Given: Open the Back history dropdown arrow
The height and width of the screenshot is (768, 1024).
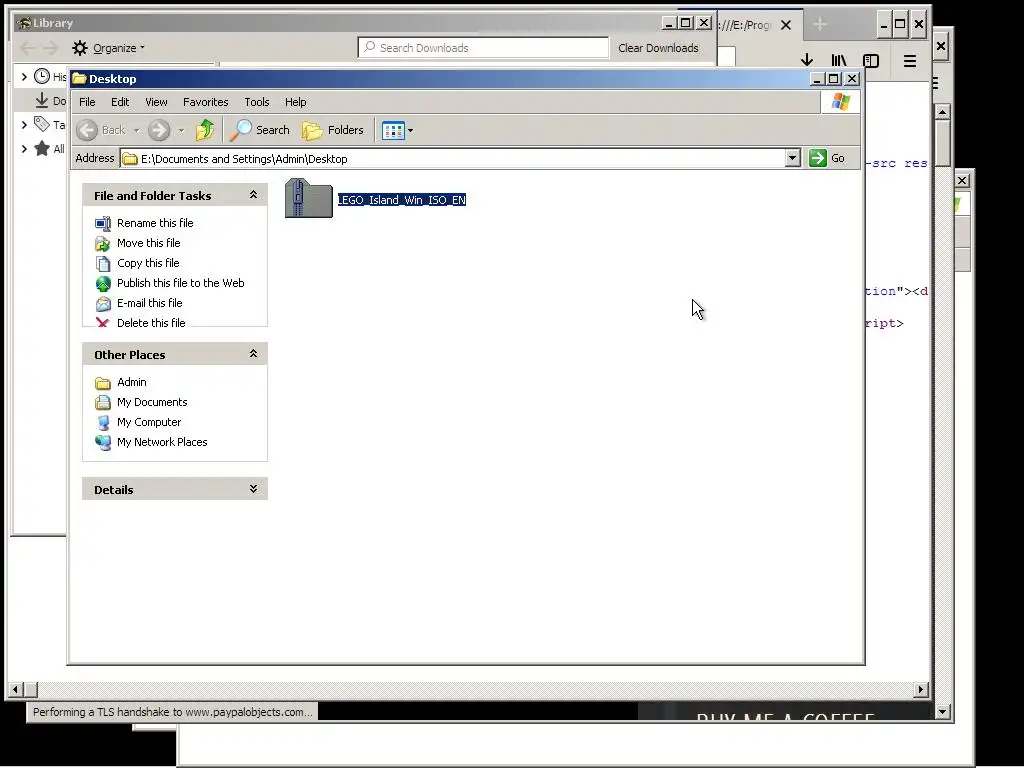Looking at the screenshot, I should pos(136,130).
